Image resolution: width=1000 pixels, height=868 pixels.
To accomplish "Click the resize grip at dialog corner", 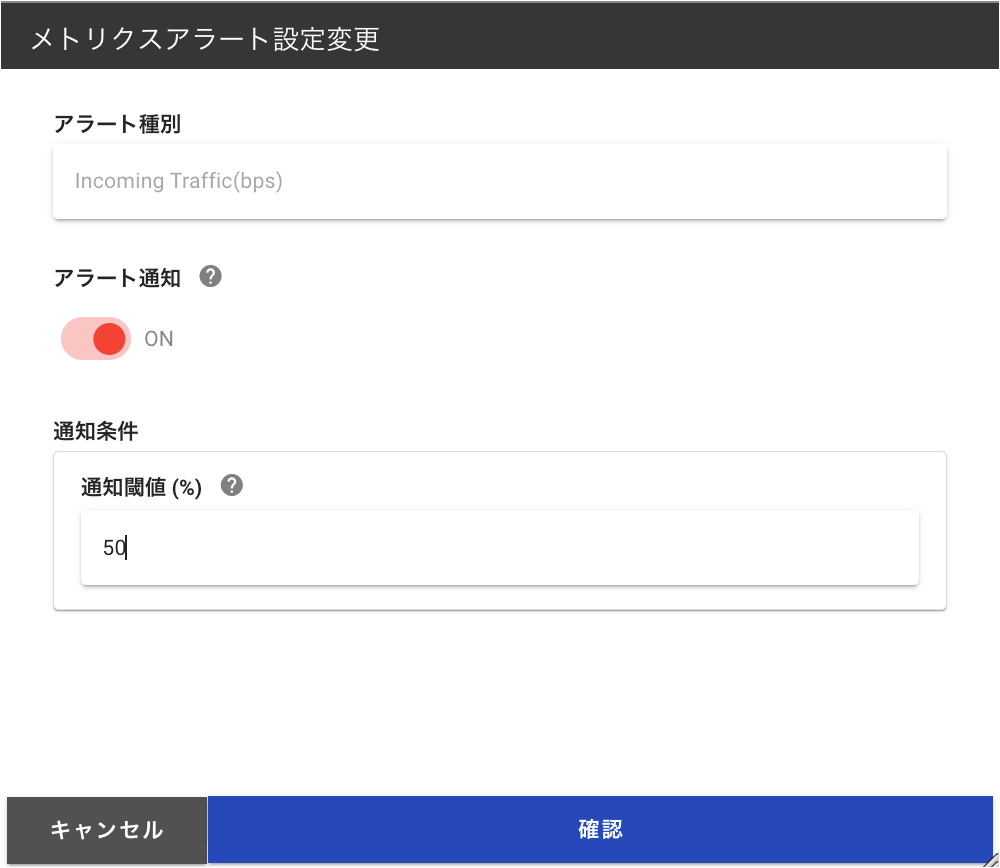I will pyautogui.click(x=991, y=860).
